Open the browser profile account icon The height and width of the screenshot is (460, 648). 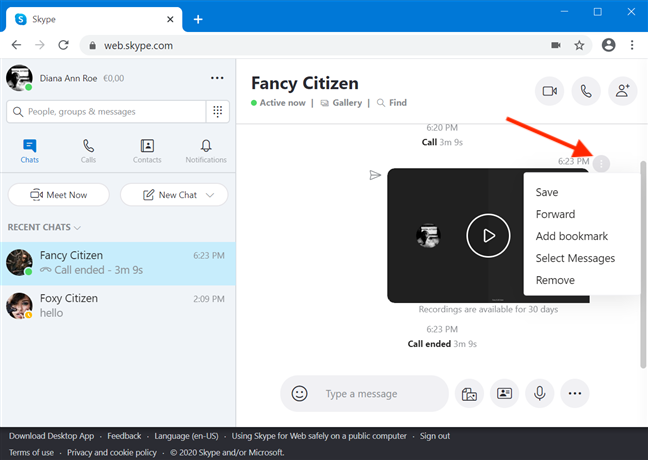tap(608, 45)
